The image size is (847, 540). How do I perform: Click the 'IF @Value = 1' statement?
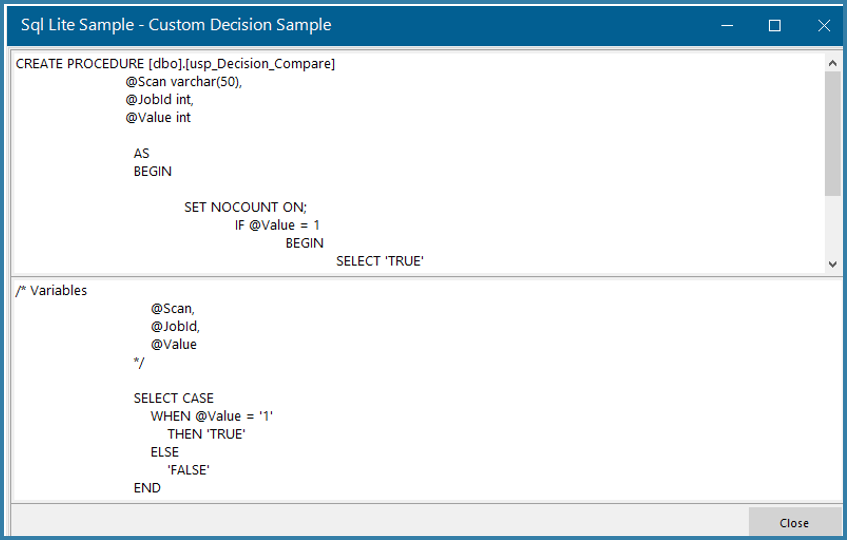pyautogui.click(x=277, y=226)
